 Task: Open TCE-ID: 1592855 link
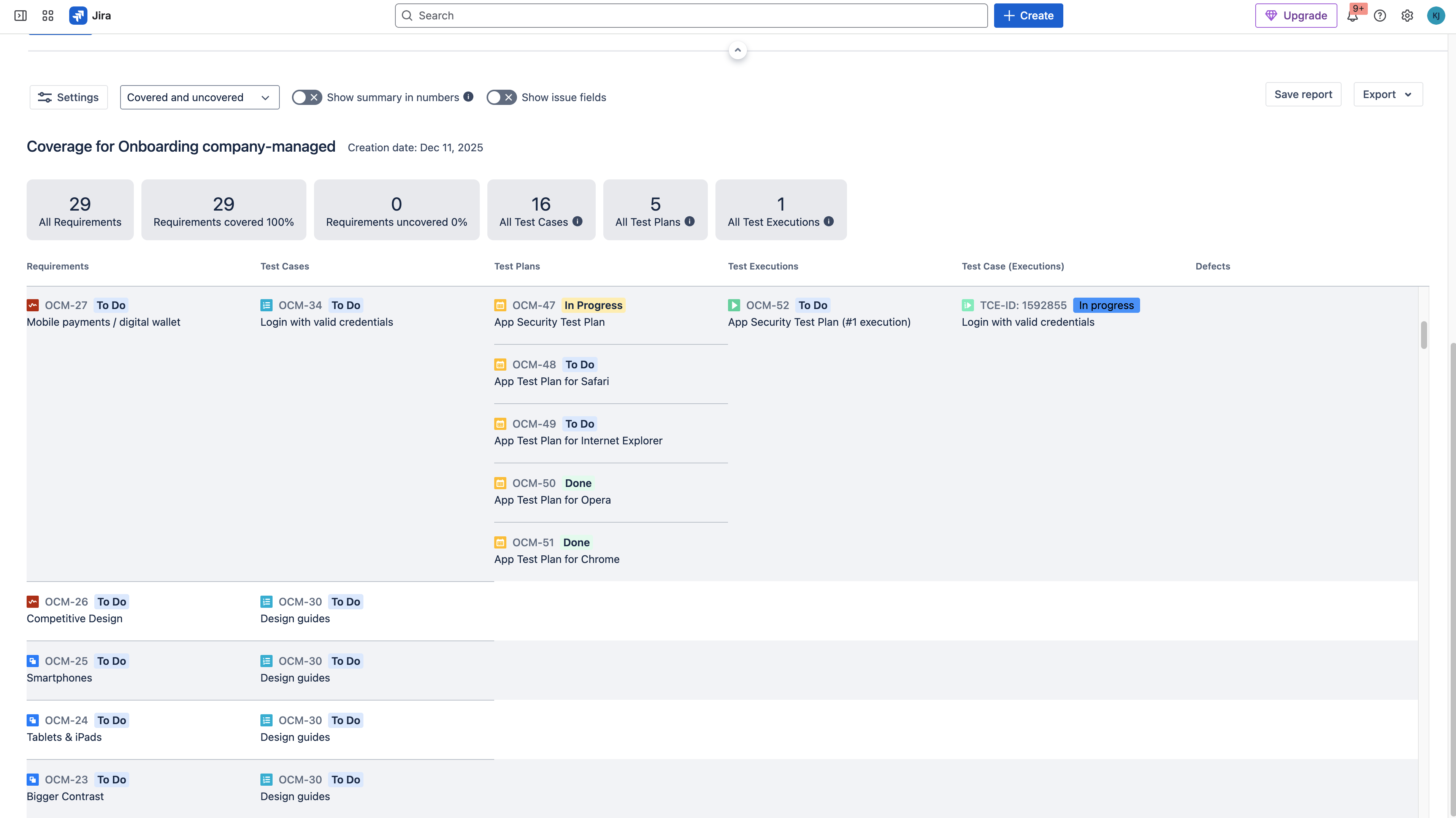1023,305
